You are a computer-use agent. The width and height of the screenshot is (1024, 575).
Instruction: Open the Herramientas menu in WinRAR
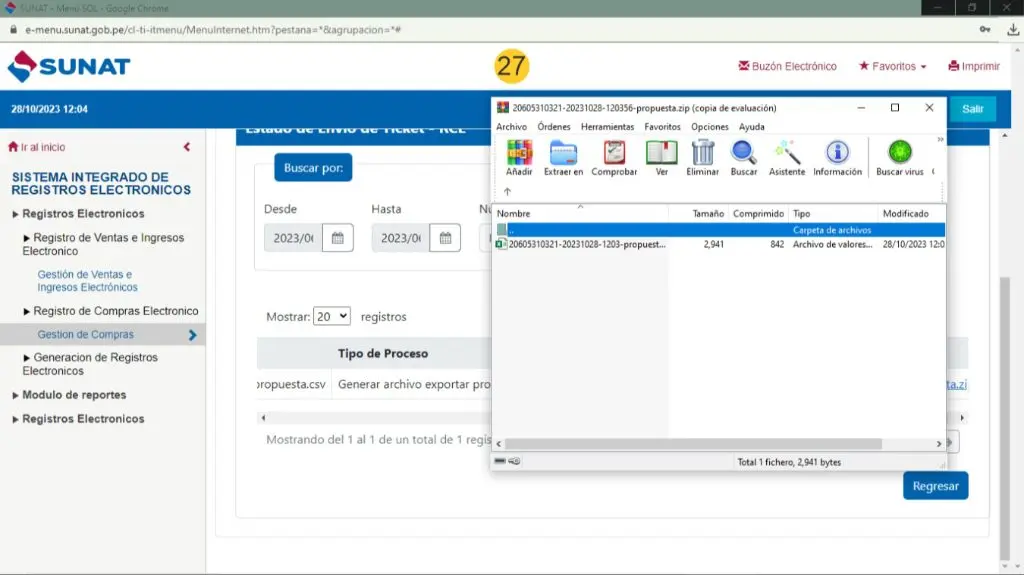tap(607, 127)
